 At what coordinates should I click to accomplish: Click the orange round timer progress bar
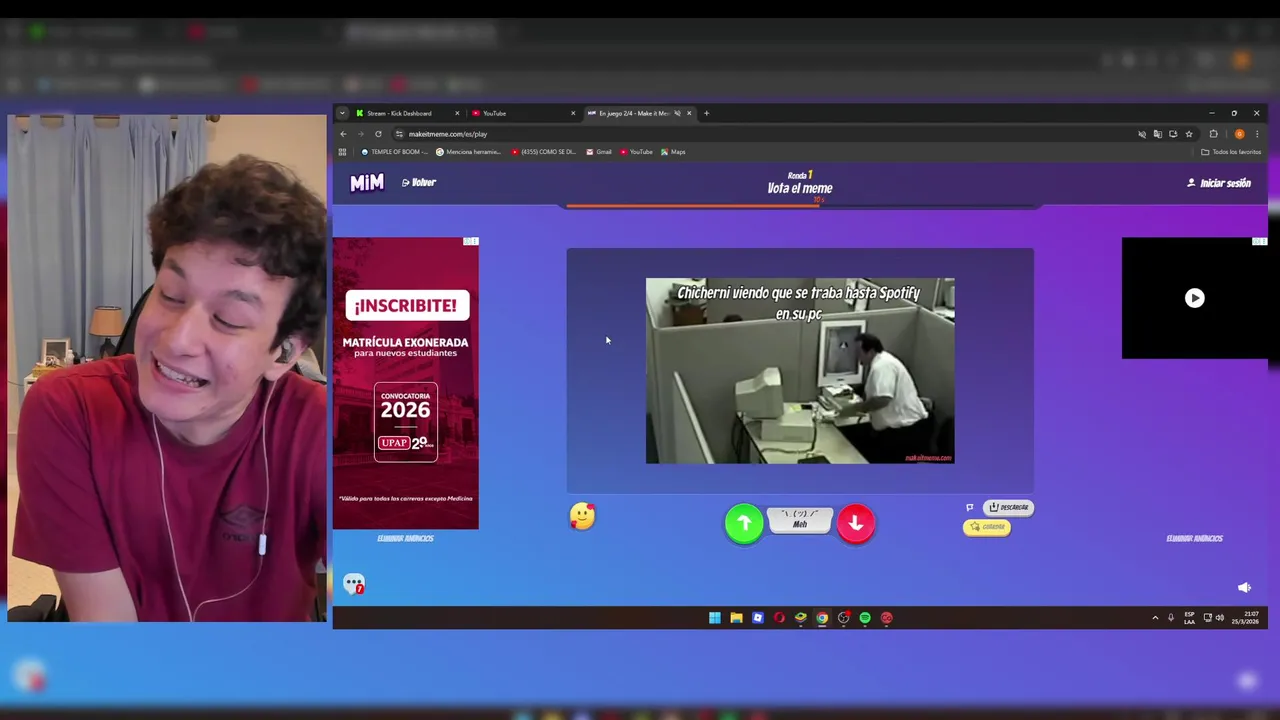800,206
